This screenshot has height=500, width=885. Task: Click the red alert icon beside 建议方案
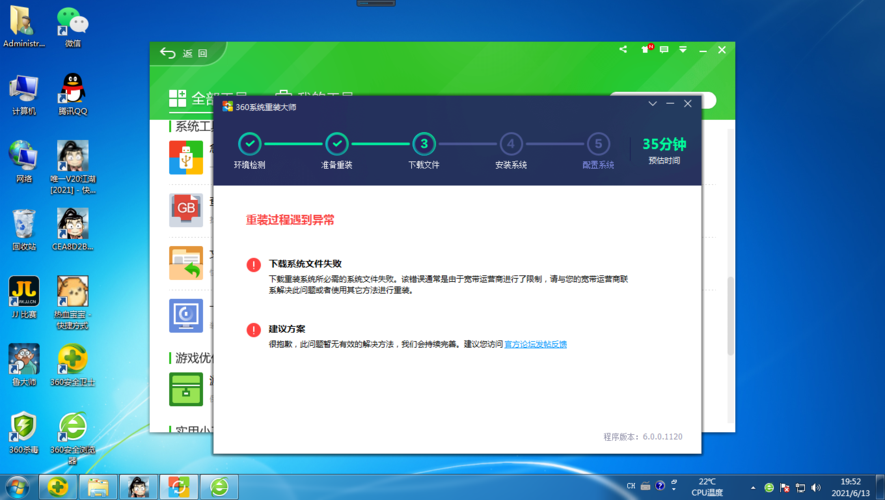(x=253, y=330)
